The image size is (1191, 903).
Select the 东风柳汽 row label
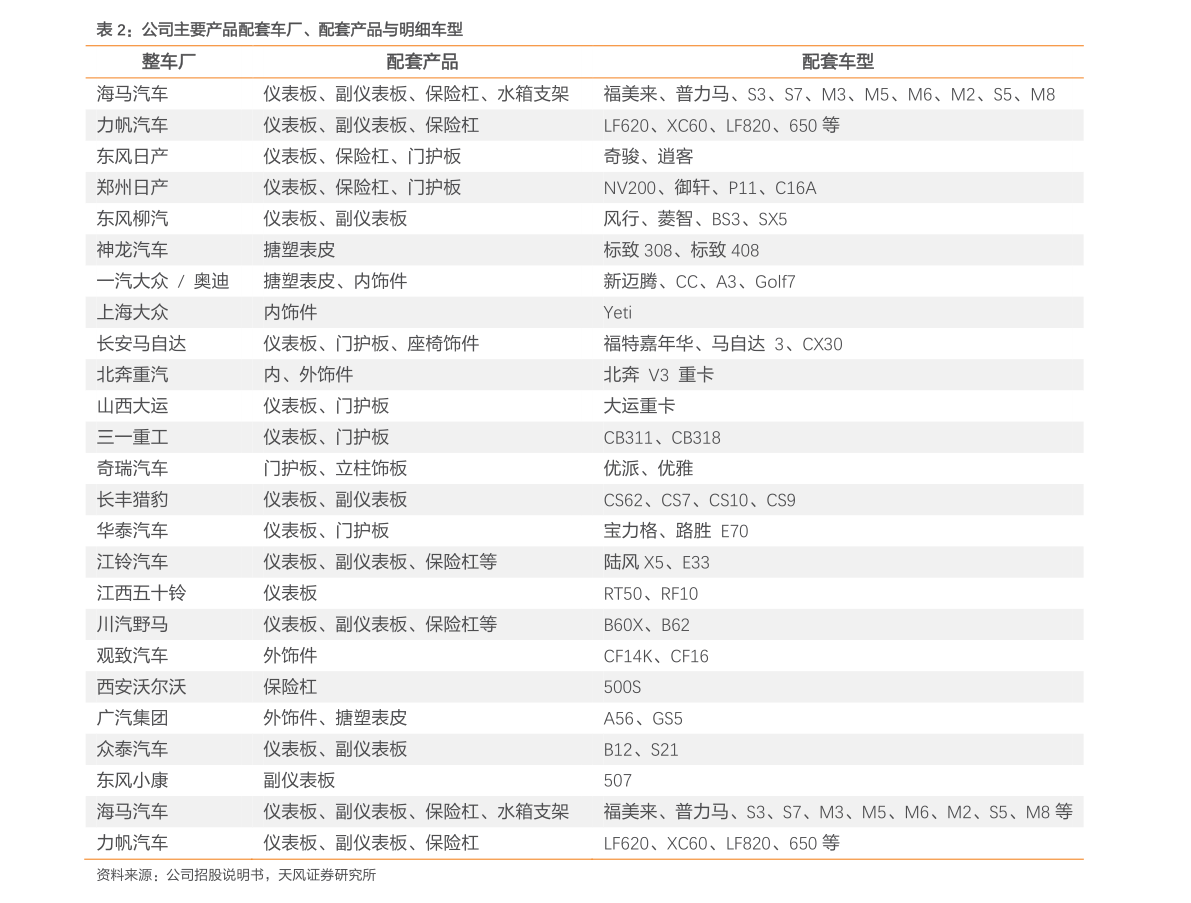click(132, 219)
